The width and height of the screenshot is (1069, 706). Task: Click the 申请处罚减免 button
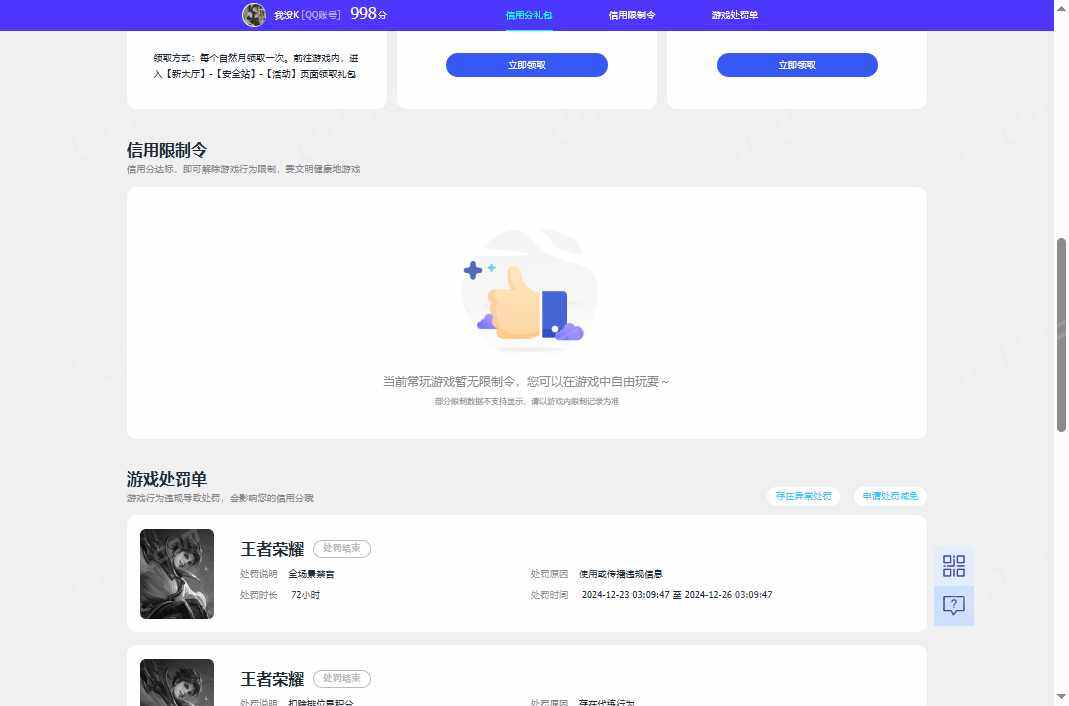[x=890, y=496]
